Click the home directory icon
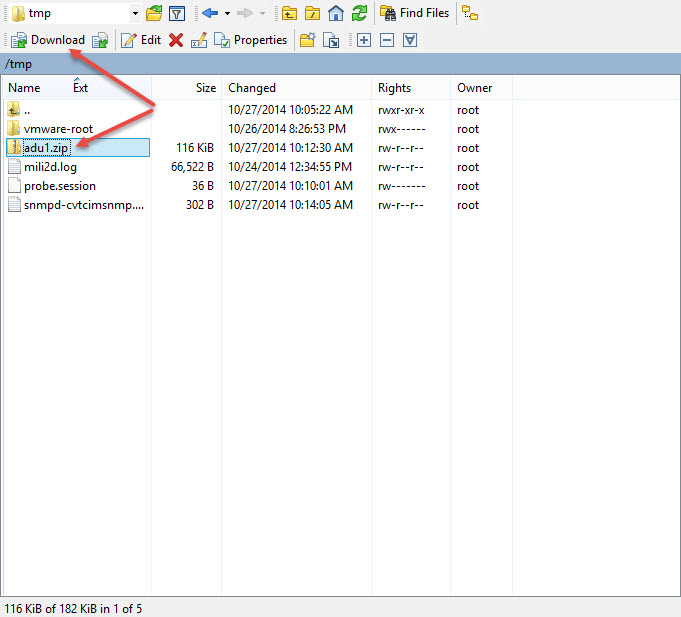Screen dimensions: 681x617 [x=336, y=14]
